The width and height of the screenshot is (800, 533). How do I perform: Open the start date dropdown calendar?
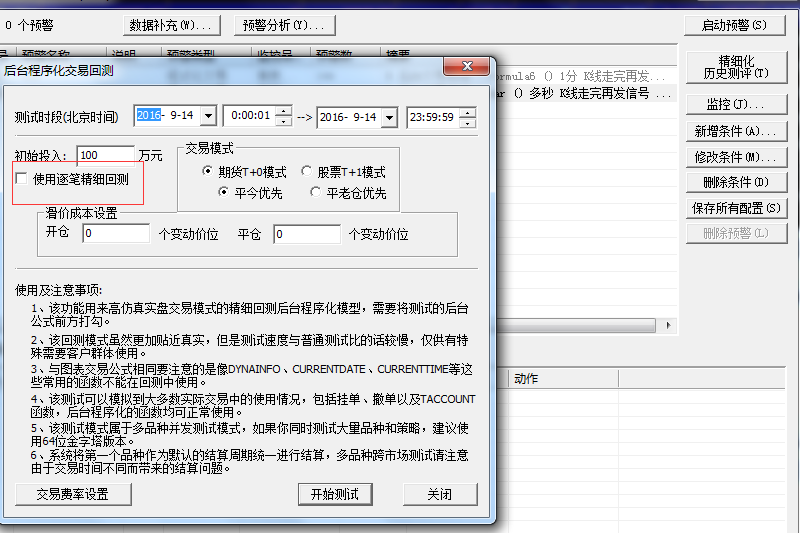point(208,116)
